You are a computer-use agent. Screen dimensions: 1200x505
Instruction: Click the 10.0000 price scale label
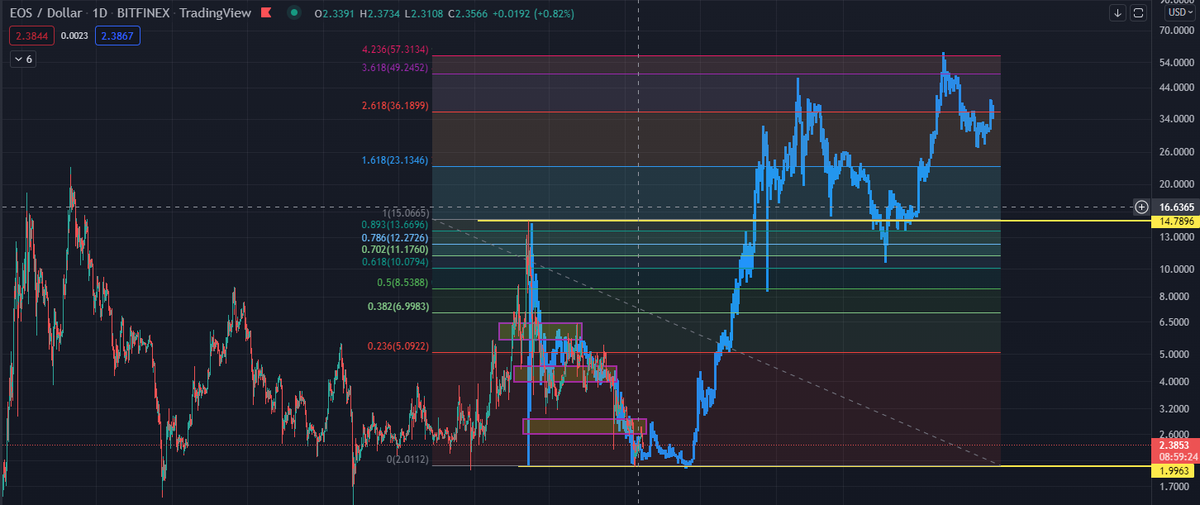pos(1176,270)
